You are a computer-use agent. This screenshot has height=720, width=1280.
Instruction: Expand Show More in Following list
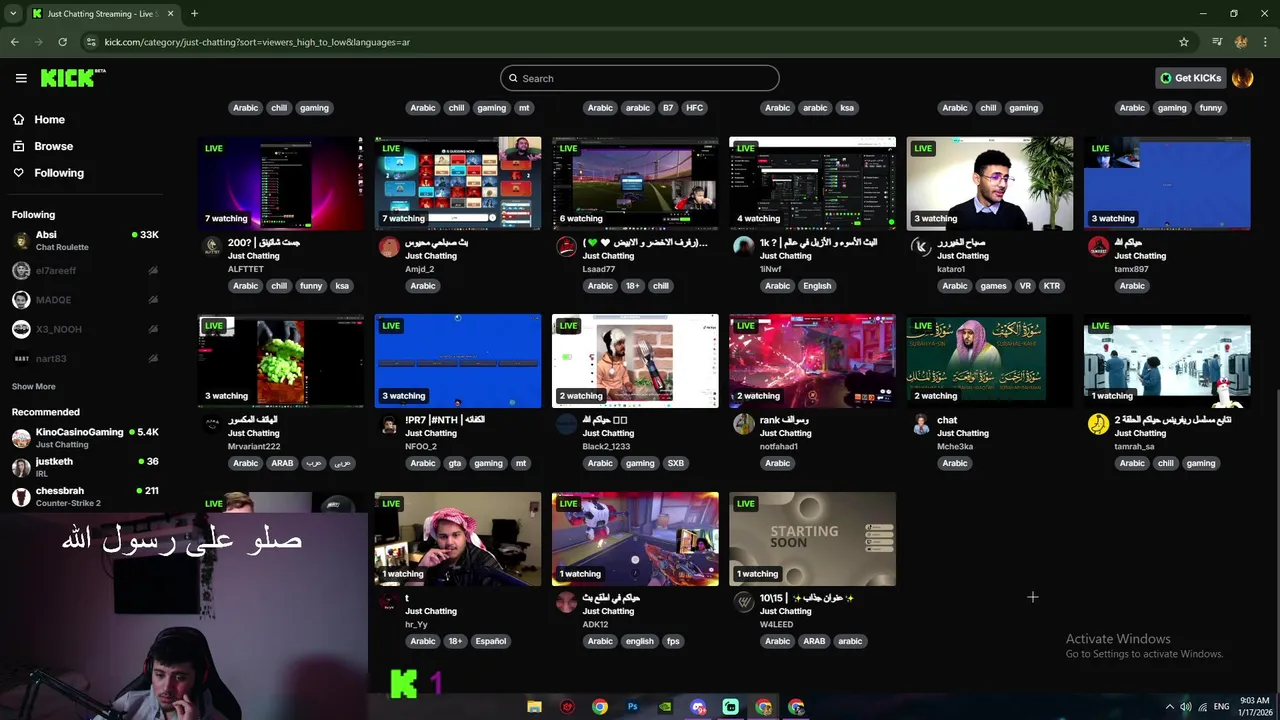click(x=33, y=386)
